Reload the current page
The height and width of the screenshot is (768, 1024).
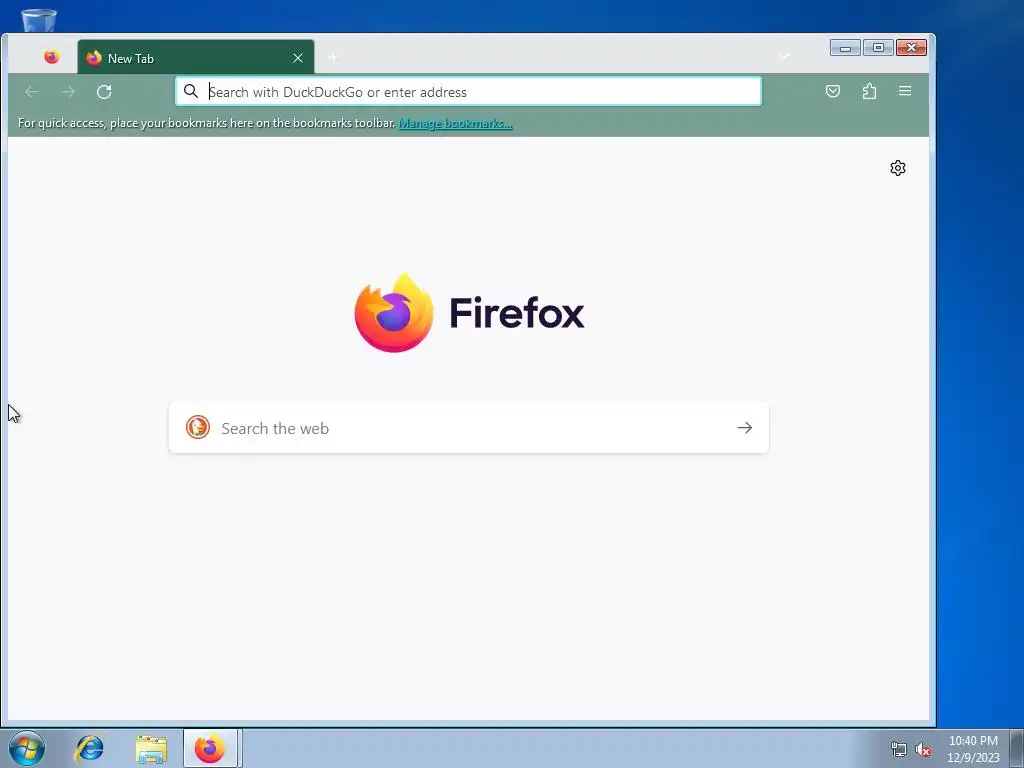coord(104,91)
